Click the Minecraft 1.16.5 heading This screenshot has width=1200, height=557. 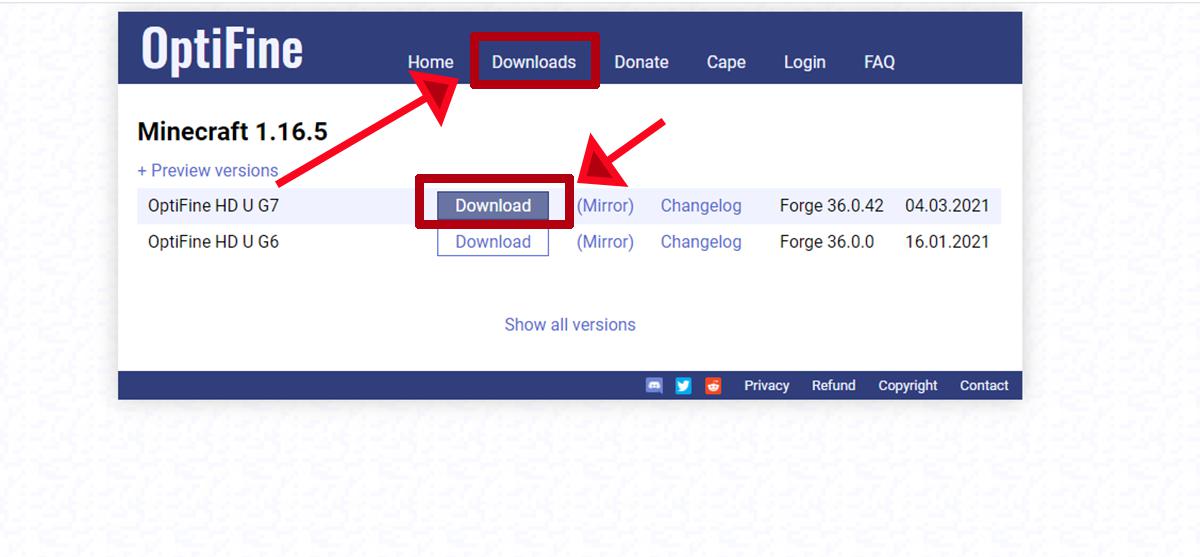[232, 131]
